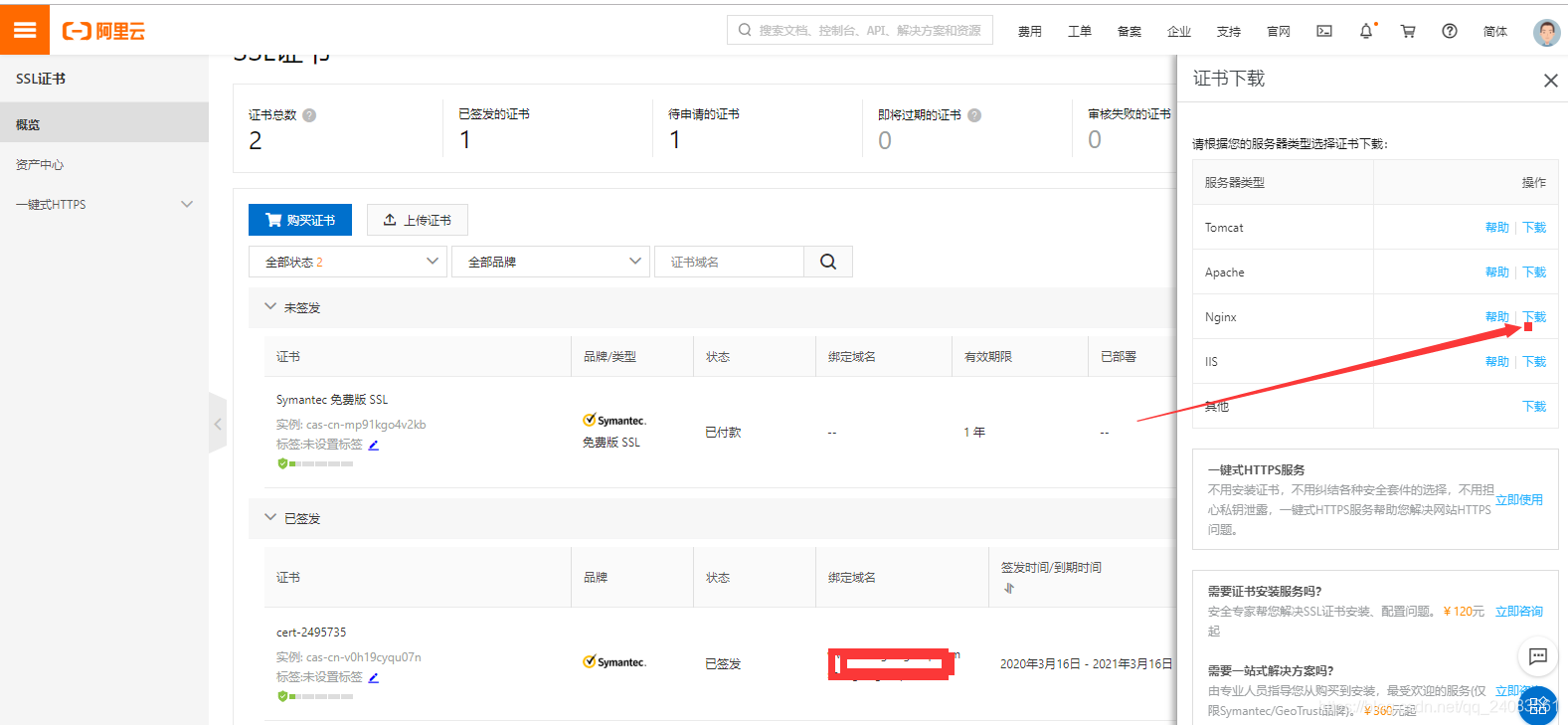This screenshot has width=1568, height=725.
Task: Open help for Tomcat
Action: pos(1496,228)
